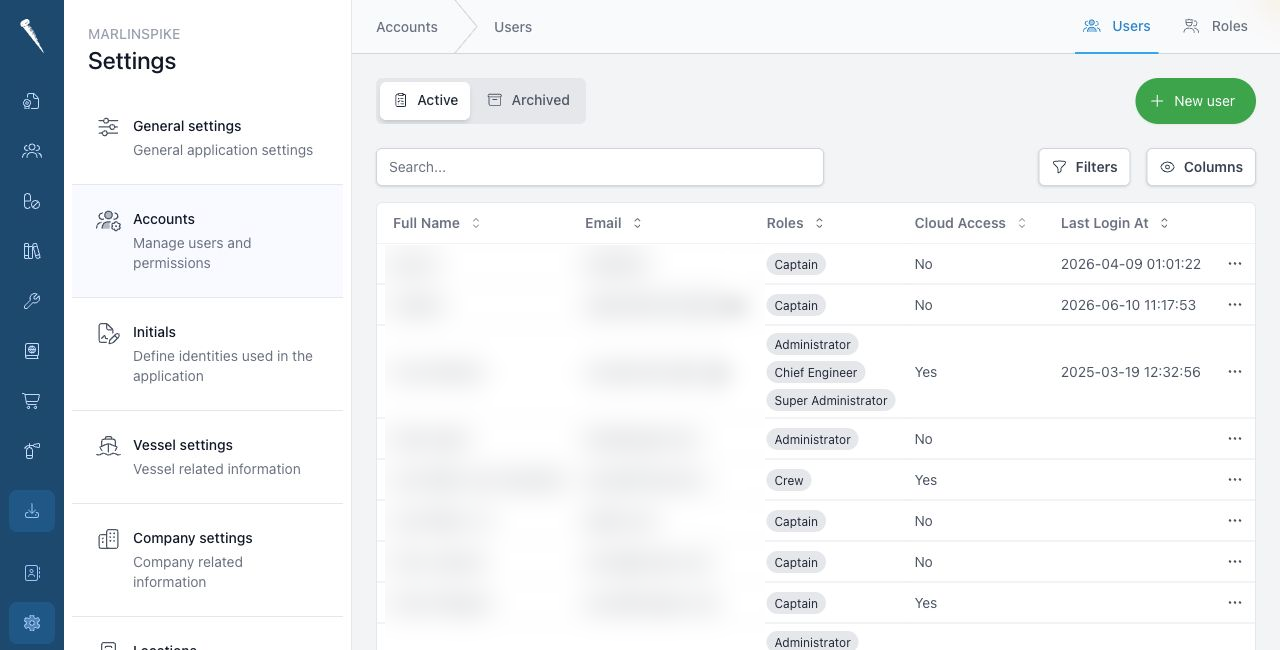Open Initials settings menu item
Screen dimensions: 1280x650
coord(207,354)
